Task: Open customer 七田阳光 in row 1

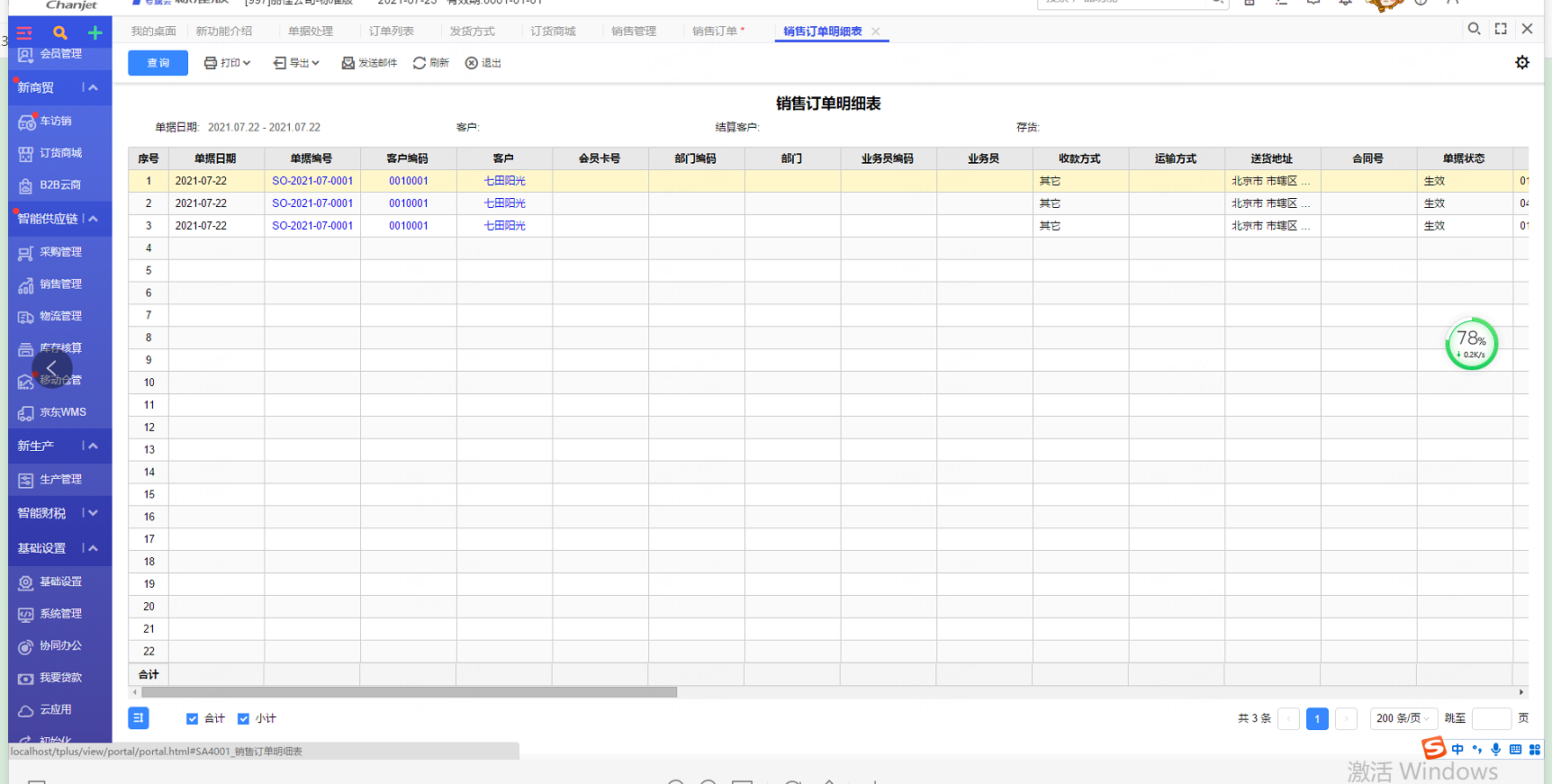Action: (x=504, y=181)
